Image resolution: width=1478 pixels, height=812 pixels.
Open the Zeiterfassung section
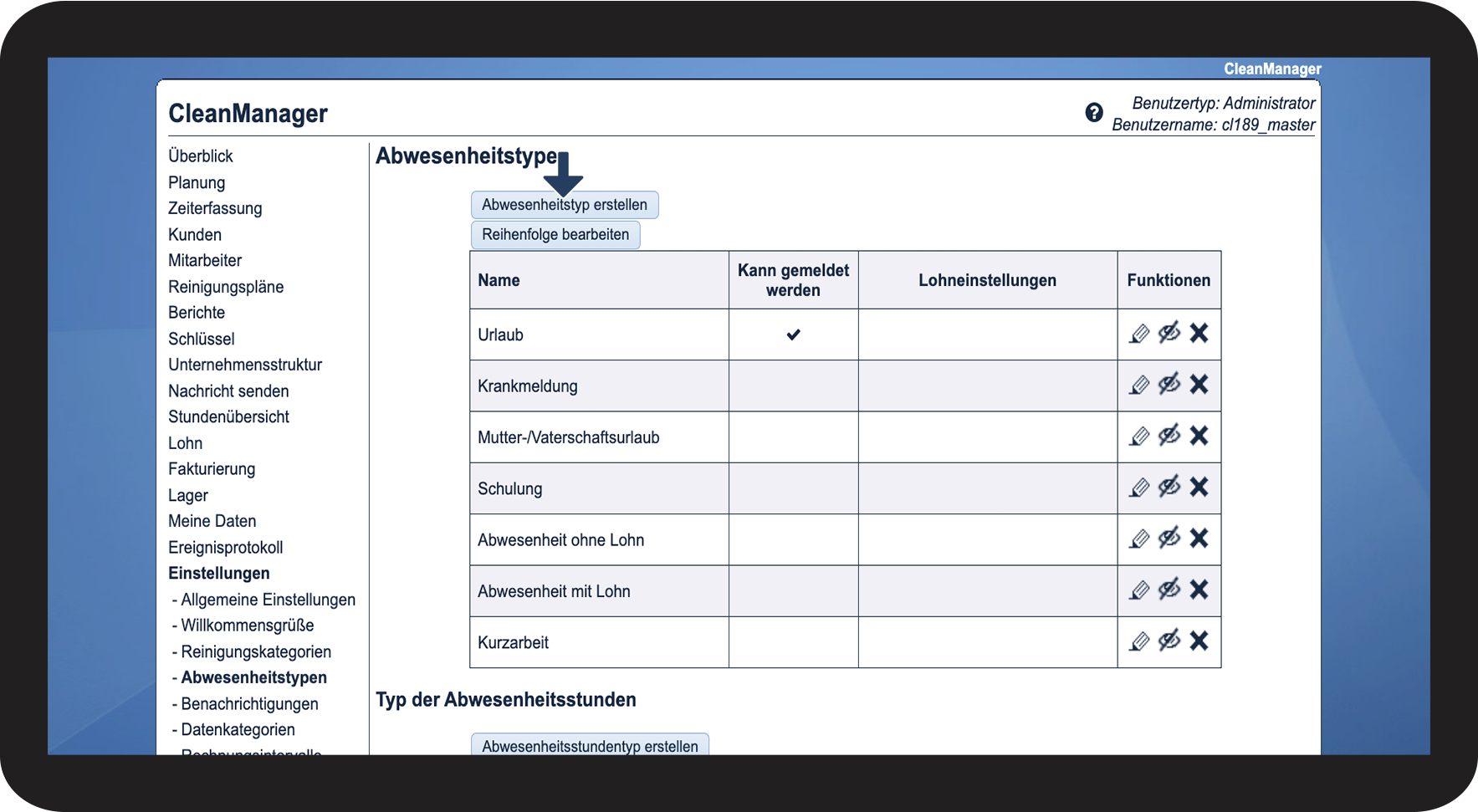tap(215, 208)
